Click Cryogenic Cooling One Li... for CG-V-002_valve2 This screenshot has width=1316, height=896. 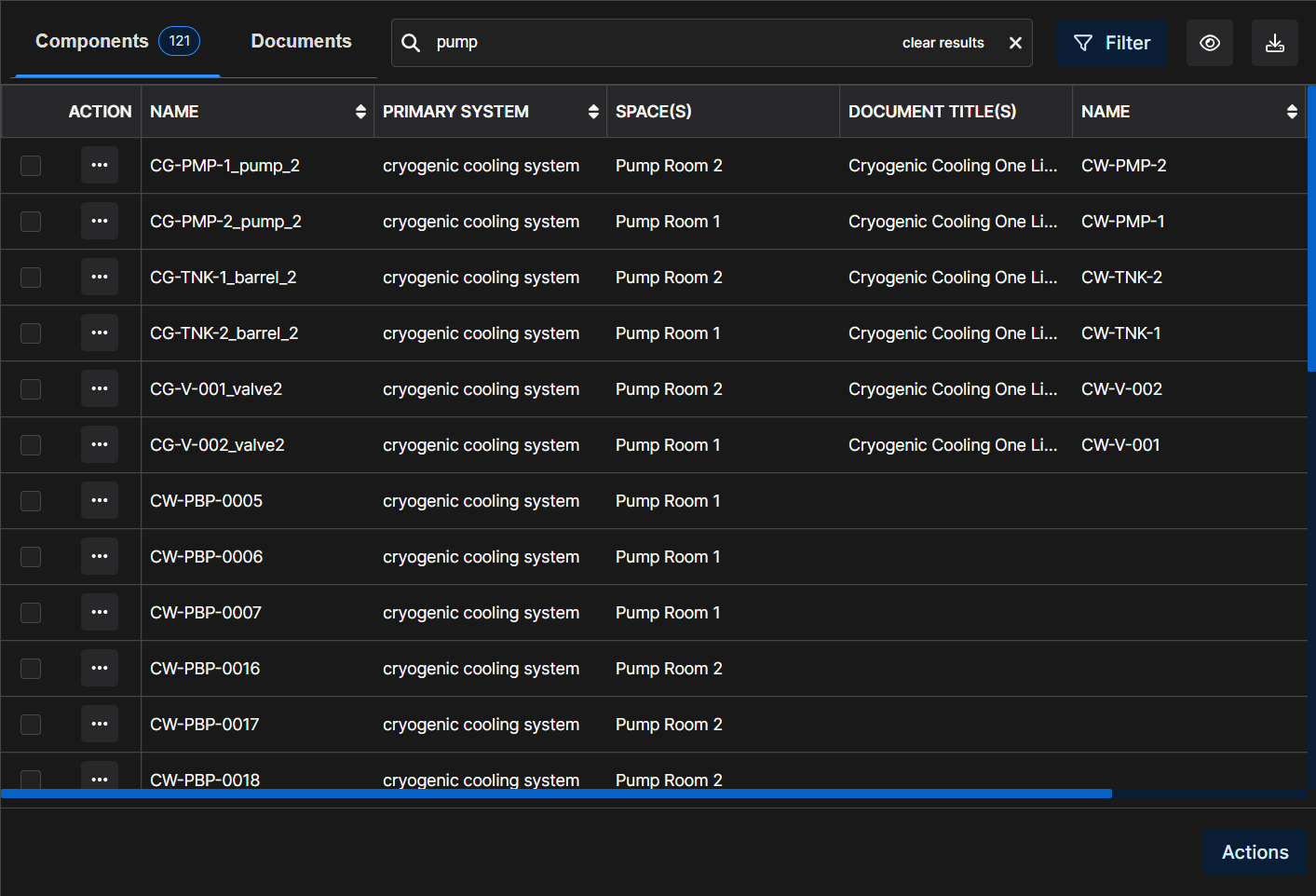[x=953, y=445]
